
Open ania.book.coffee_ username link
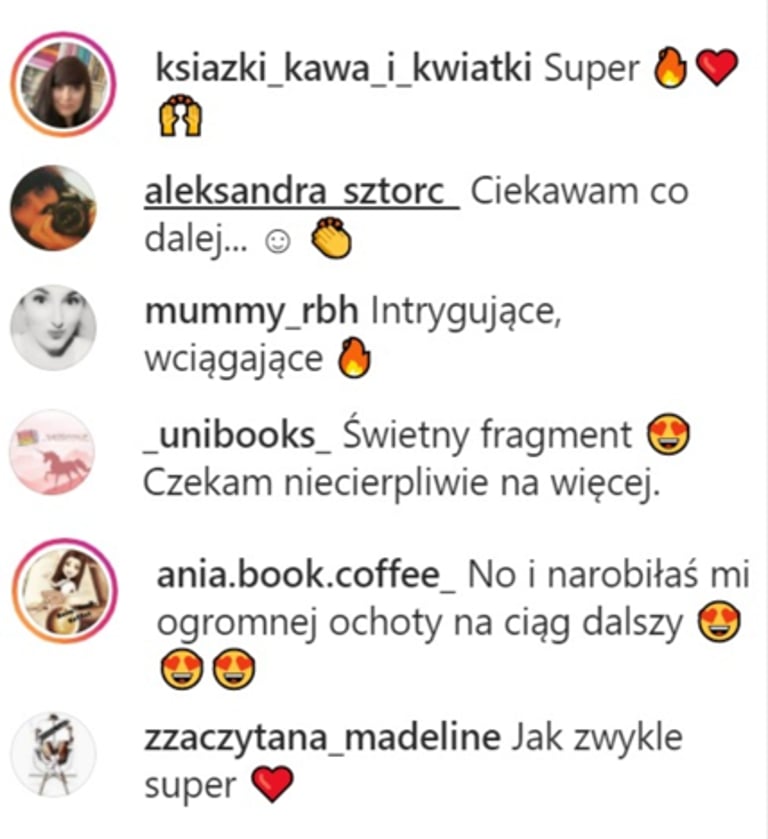coord(306,575)
